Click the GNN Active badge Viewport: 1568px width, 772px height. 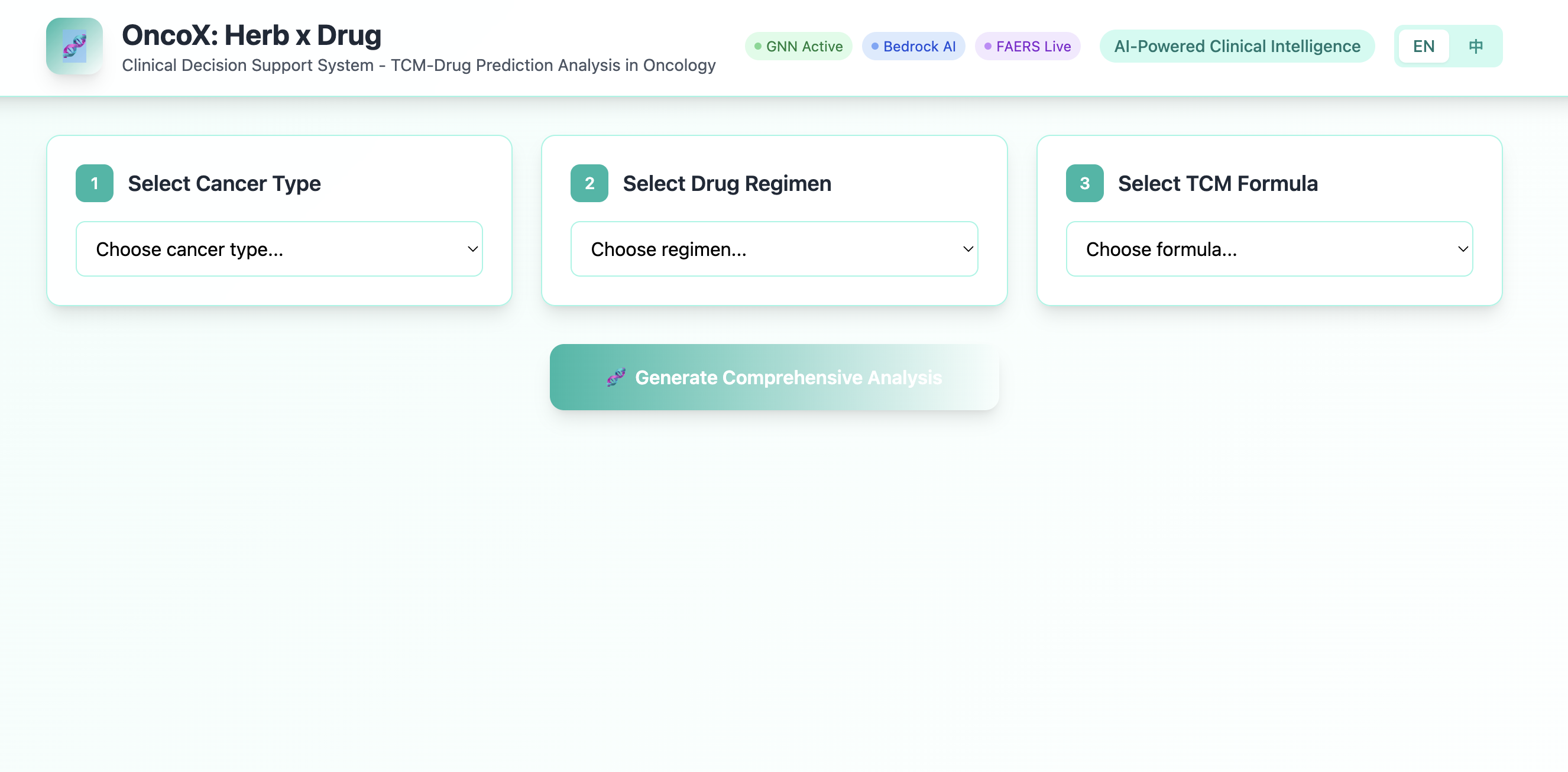(x=798, y=46)
